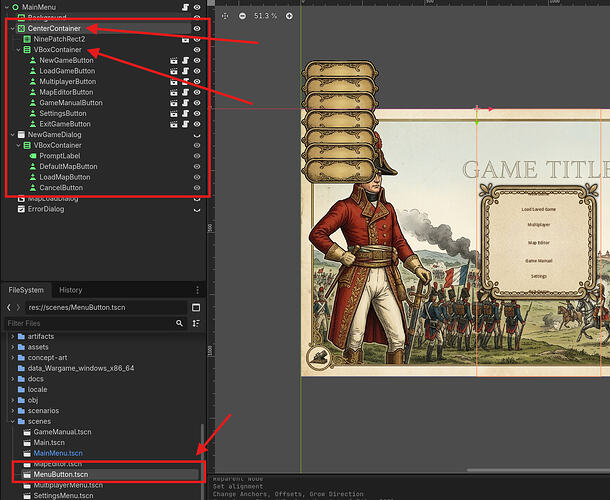
Task: Click the filter files search icon
Action: pos(179,323)
